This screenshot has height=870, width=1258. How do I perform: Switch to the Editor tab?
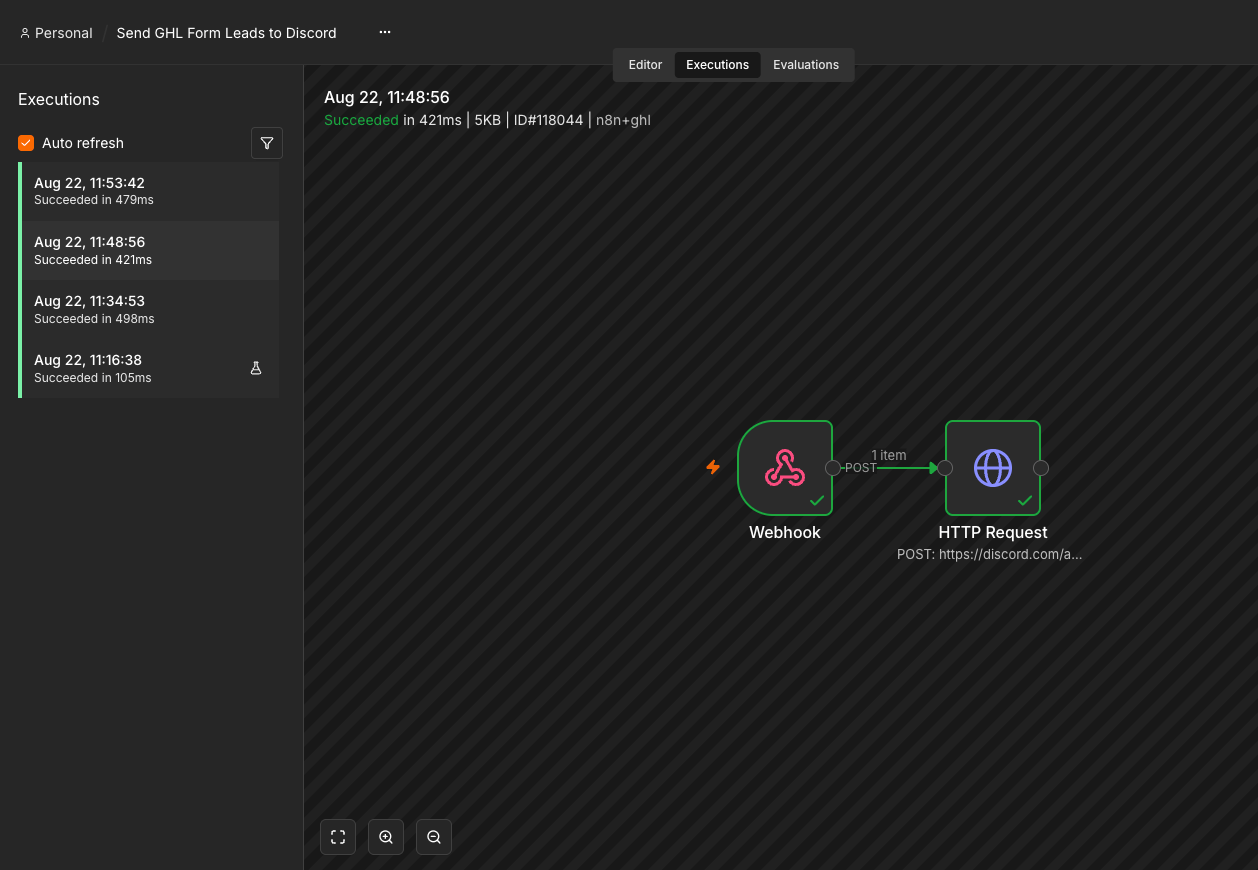click(645, 65)
